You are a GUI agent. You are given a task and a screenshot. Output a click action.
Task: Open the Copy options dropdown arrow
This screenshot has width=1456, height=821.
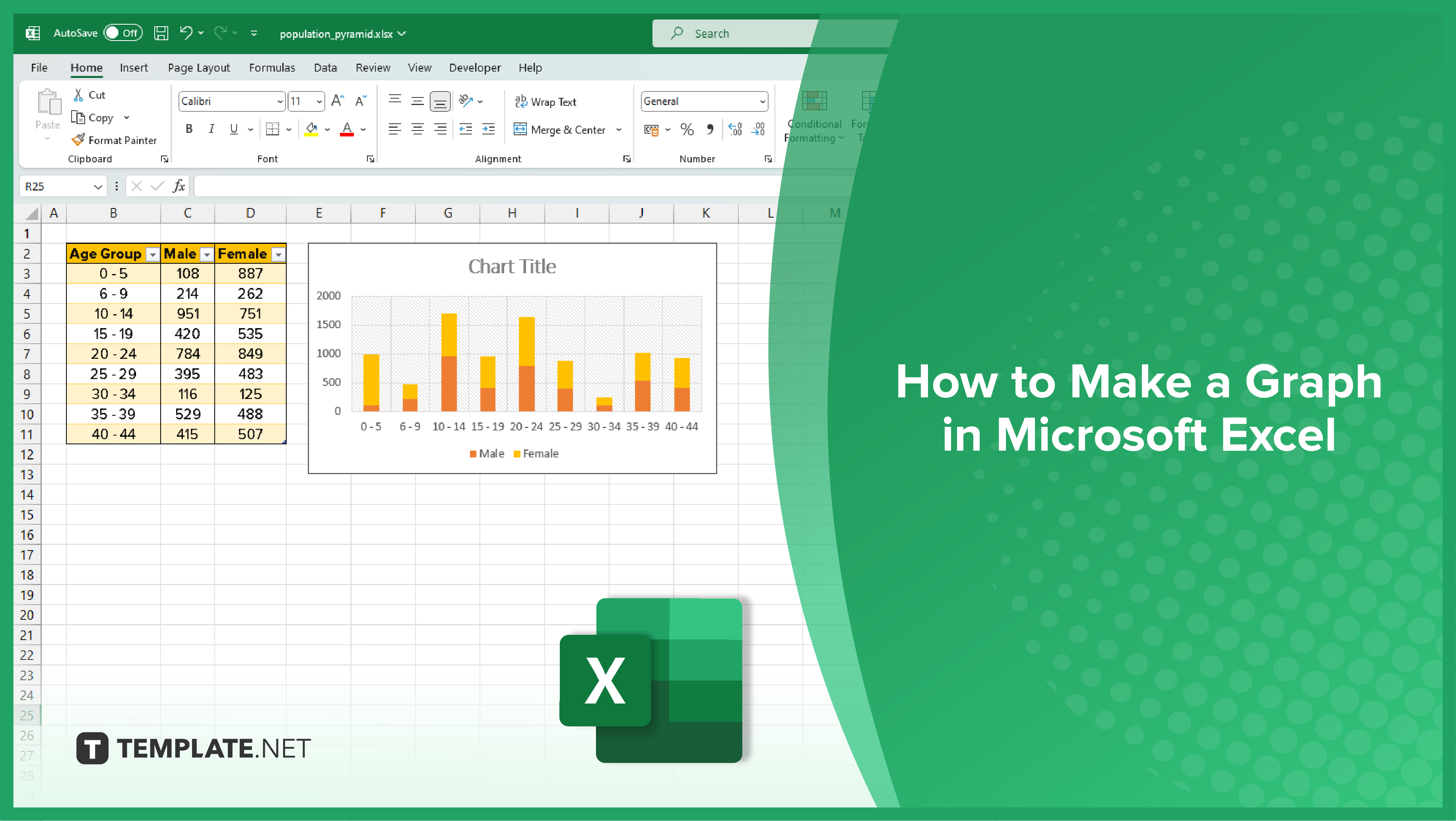click(x=126, y=118)
